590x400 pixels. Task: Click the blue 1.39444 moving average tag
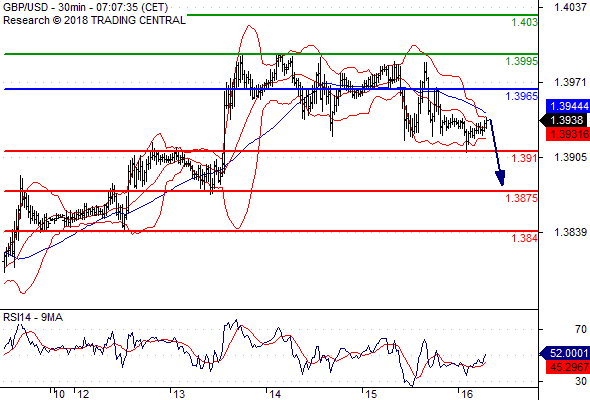pyautogui.click(x=568, y=106)
